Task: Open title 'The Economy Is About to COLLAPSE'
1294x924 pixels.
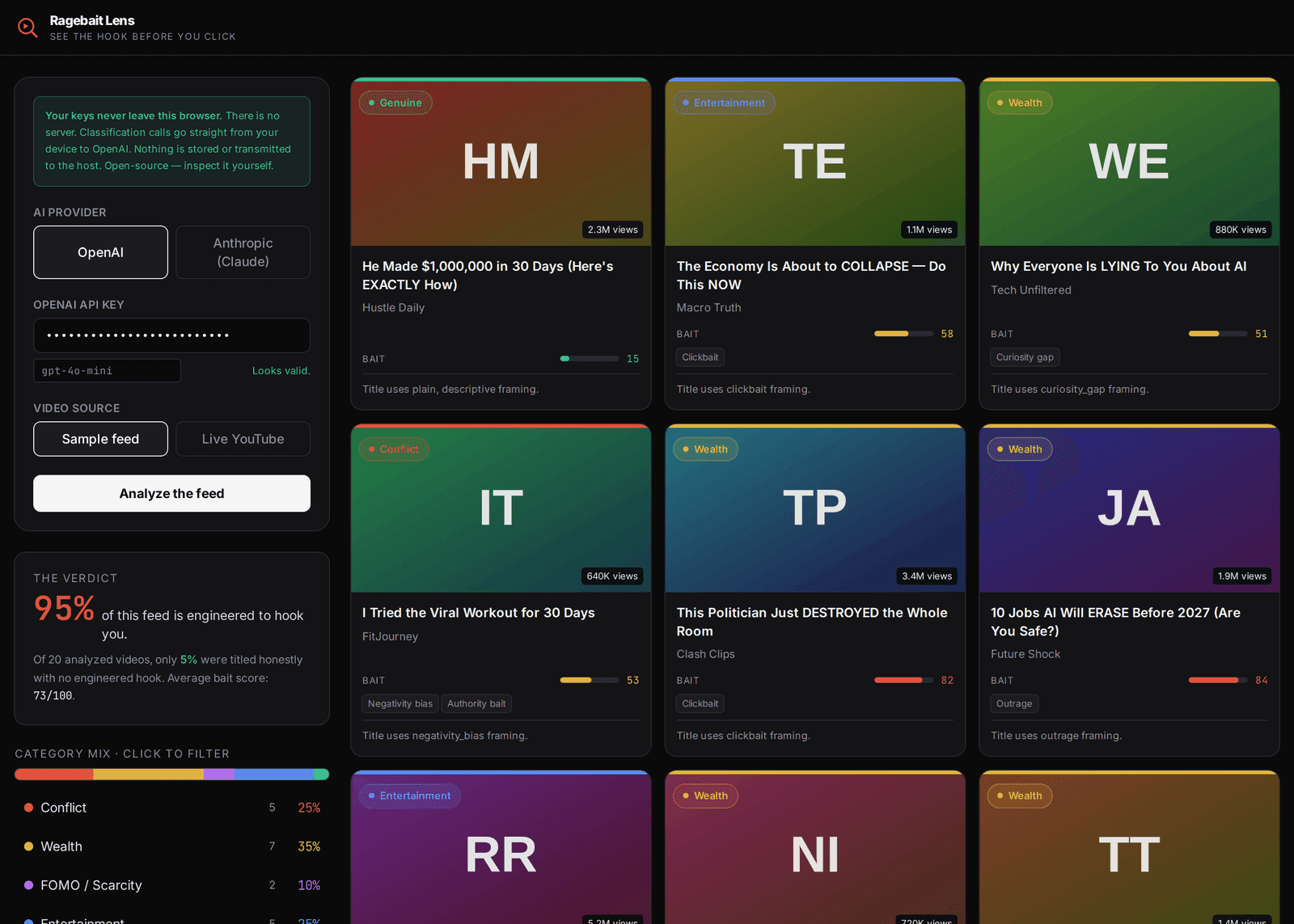Action: click(x=811, y=275)
